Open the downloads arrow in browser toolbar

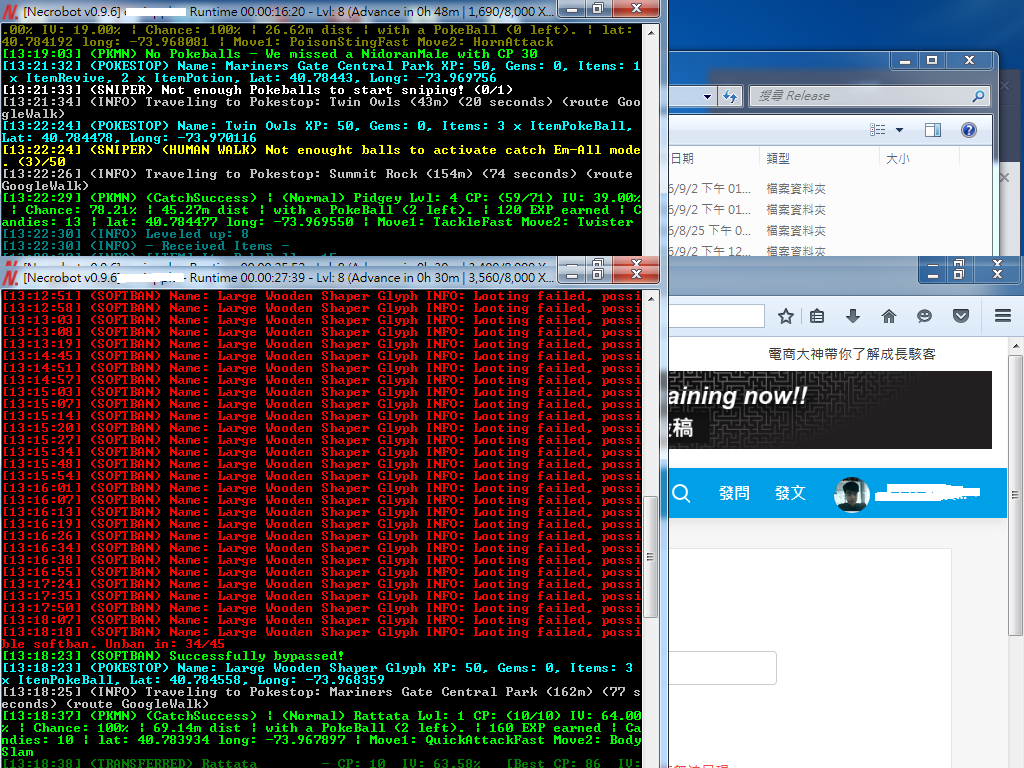click(x=853, y=317)
